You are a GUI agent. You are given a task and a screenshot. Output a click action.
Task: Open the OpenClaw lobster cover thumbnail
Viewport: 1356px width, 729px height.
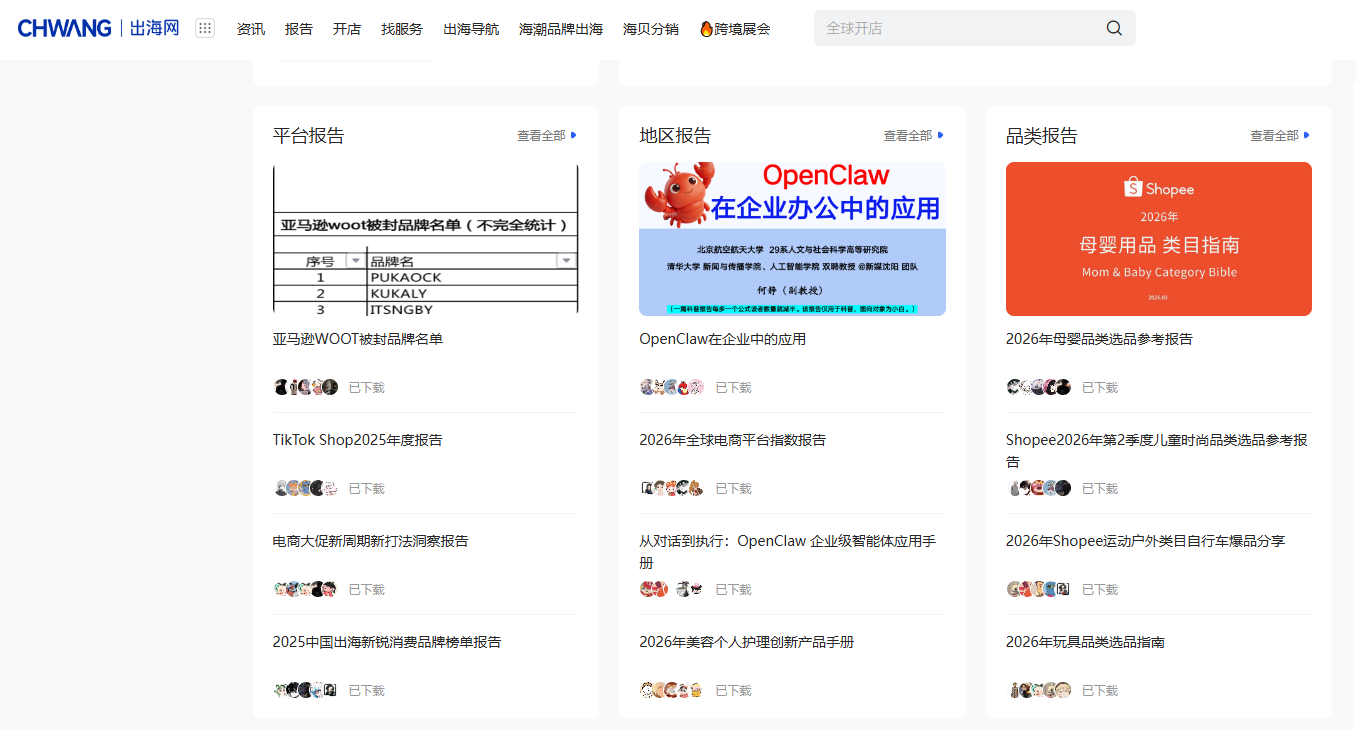point(792,239)
